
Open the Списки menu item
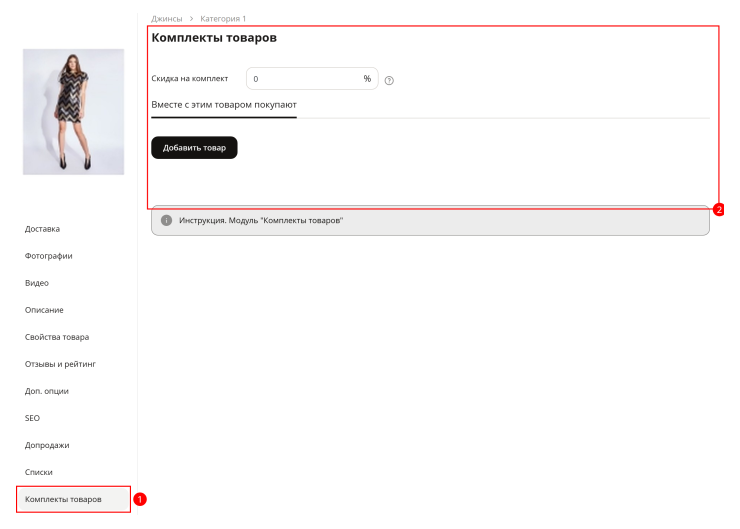(39, 472)
